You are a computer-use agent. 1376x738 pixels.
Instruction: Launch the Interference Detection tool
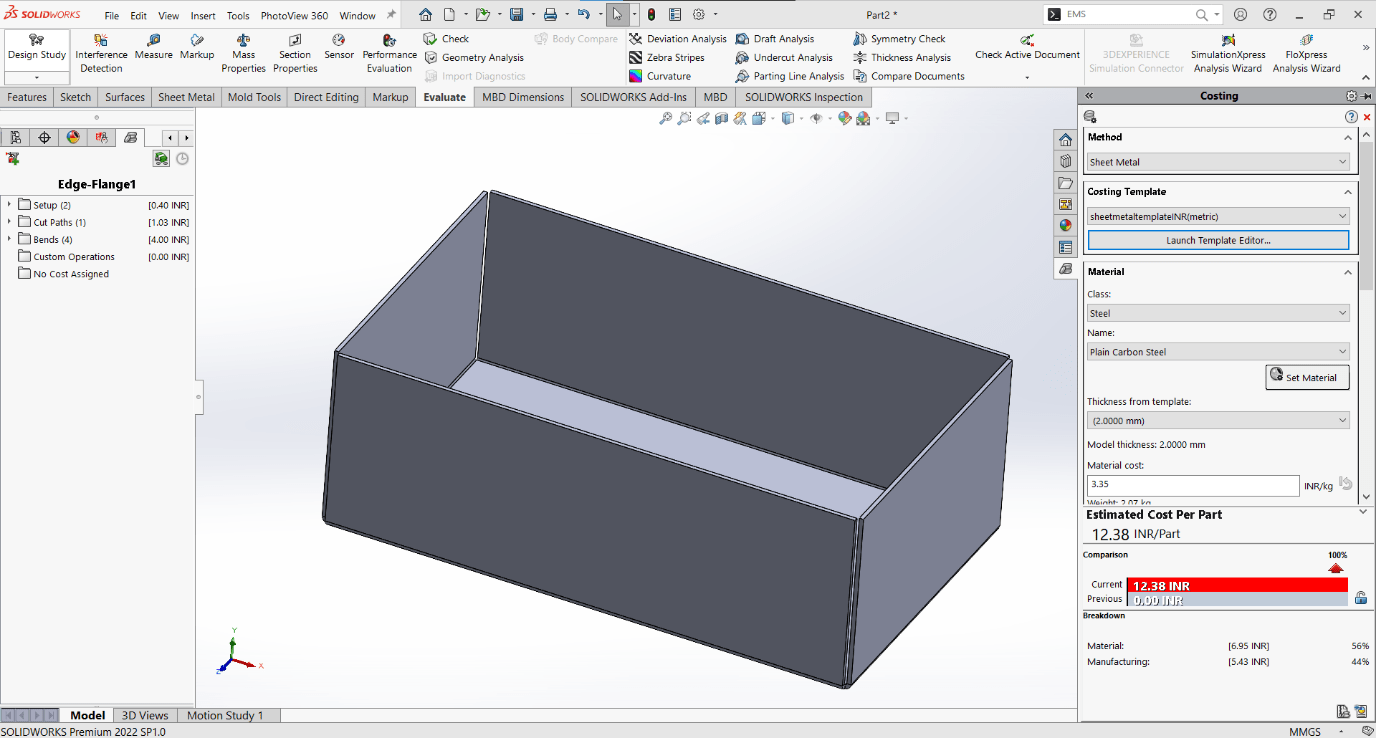coord(100,52)
